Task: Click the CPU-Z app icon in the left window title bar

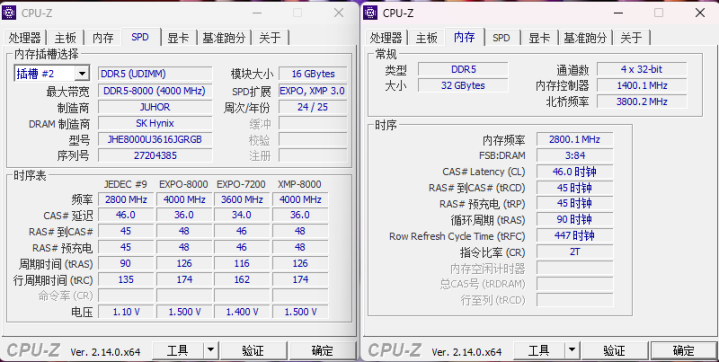Action: tap(9, 13)
